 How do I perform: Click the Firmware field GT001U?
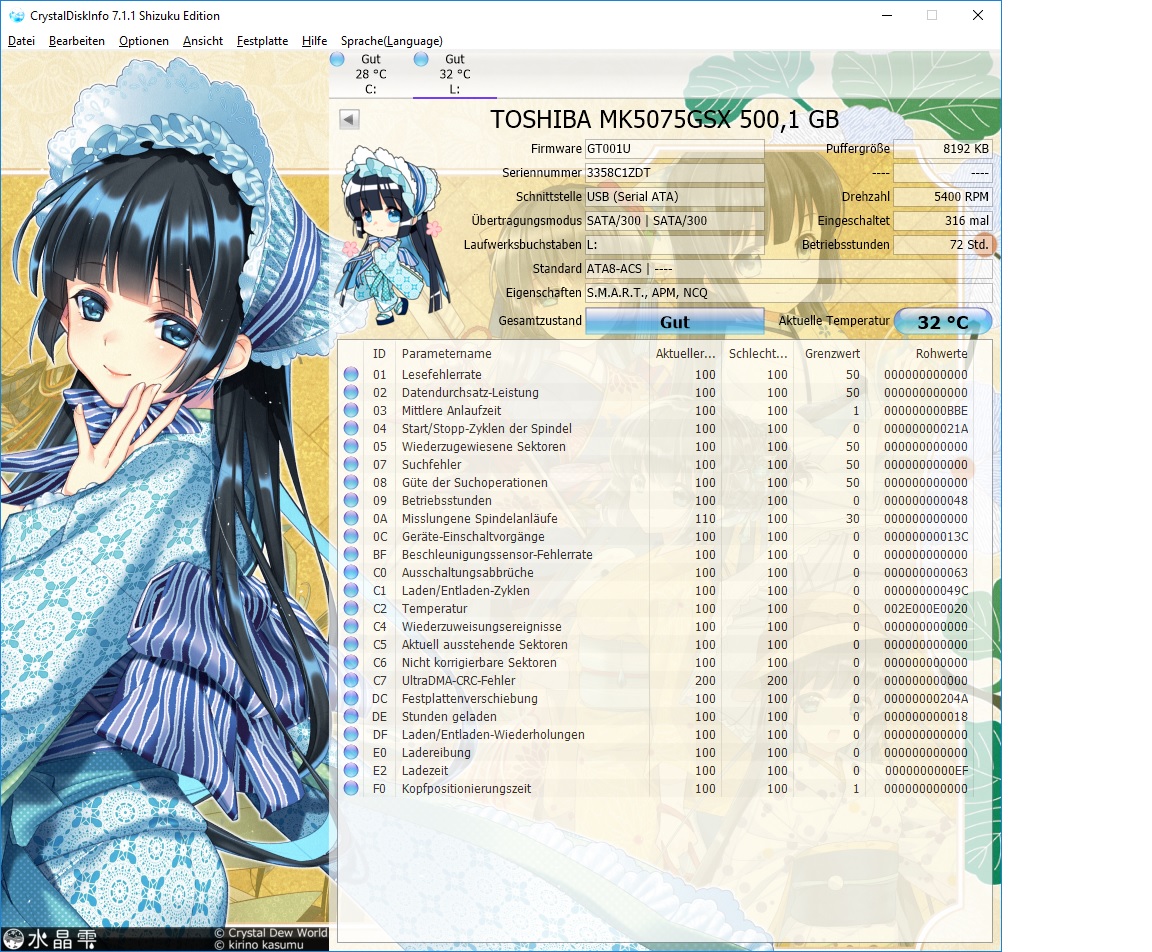pyautogui.click(x=674, y=148)
